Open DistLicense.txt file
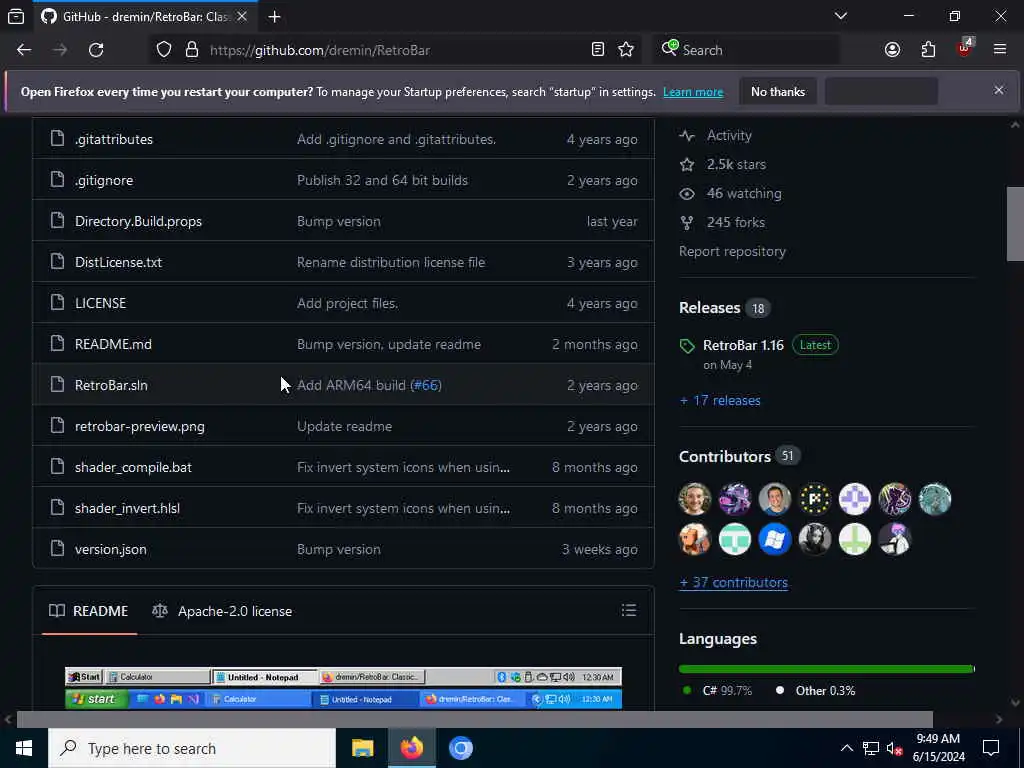The height and width of the screenshot is (768, 1024). (x=118, y=263)
